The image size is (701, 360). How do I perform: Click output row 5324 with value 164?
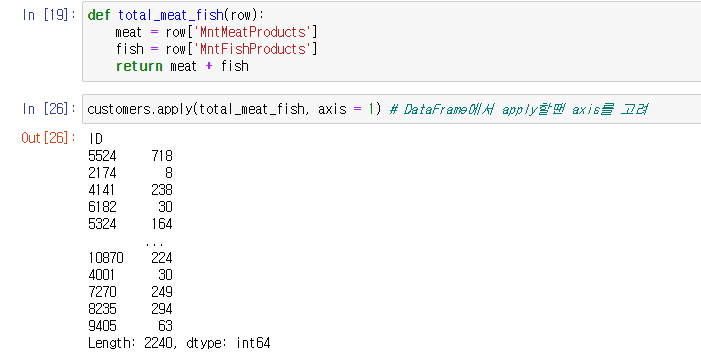pyautogui.click(x=130, y=224)
